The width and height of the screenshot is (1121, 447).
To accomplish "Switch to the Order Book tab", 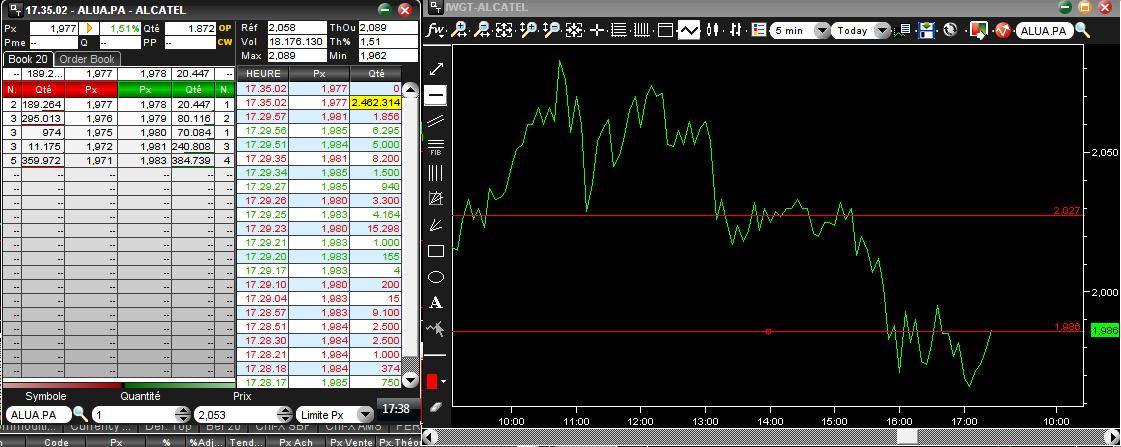I will (x=87, y=59).
